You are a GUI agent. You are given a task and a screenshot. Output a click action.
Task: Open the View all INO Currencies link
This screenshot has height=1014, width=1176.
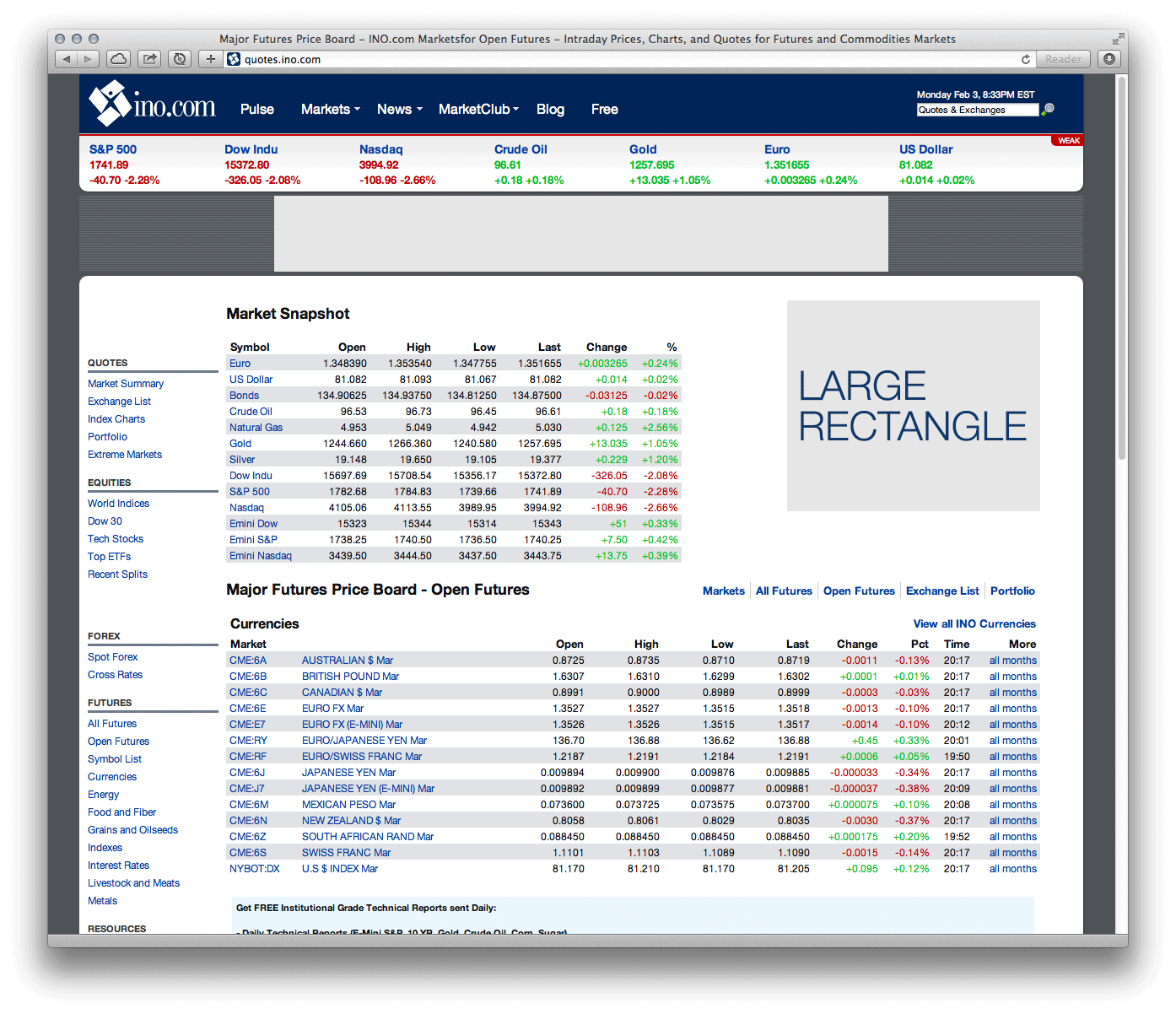point(974,623)
